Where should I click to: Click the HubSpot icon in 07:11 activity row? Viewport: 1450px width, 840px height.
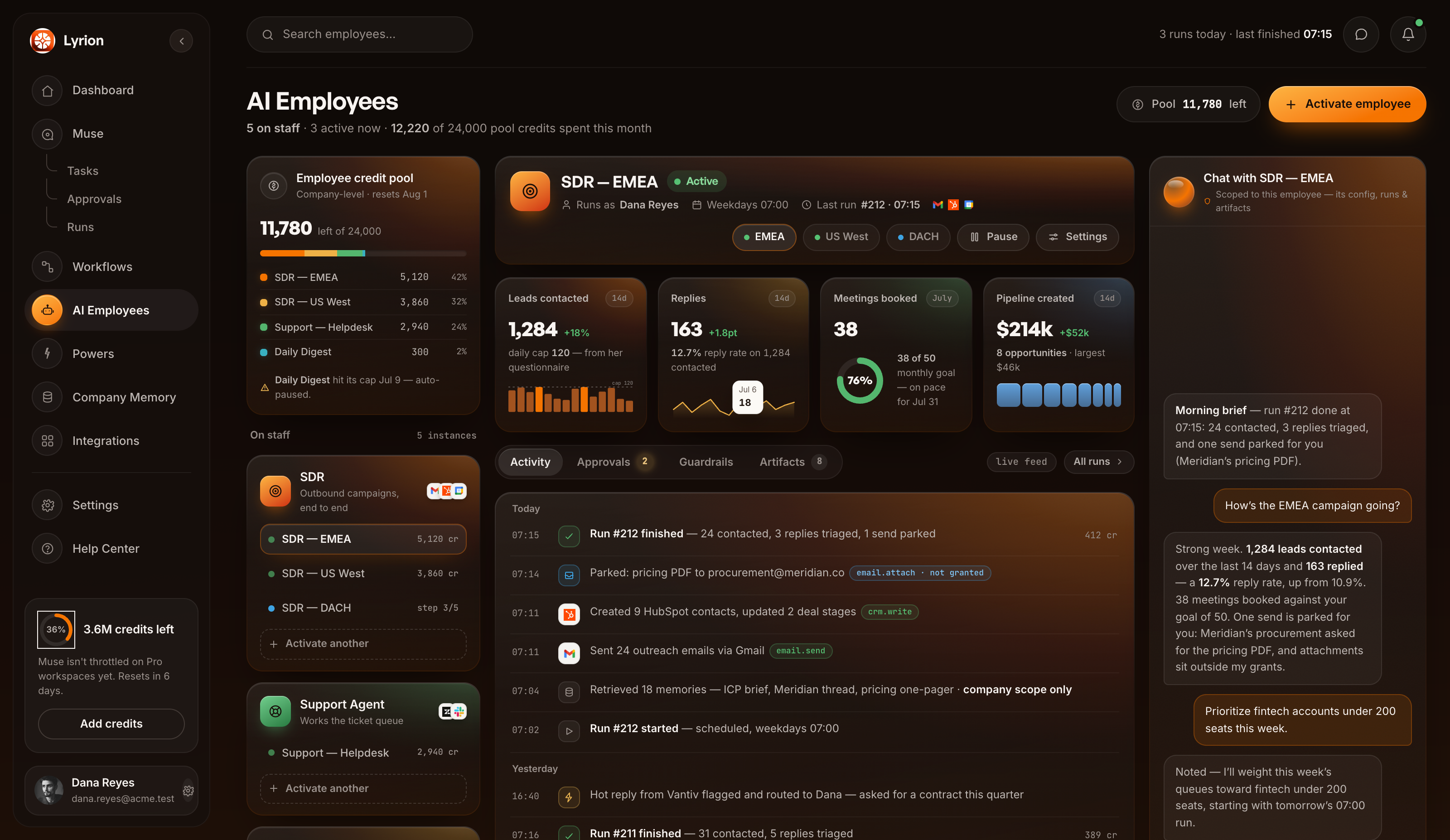tap(569, 614)
